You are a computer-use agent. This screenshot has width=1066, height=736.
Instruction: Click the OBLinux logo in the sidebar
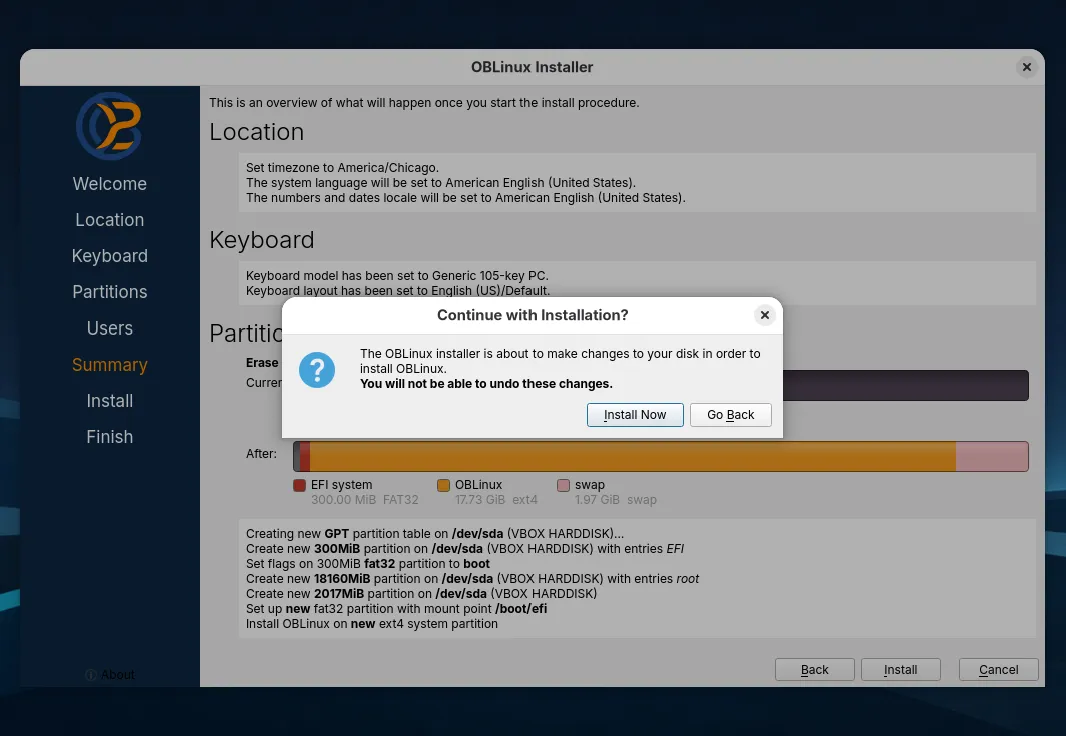tap(109, 126)
